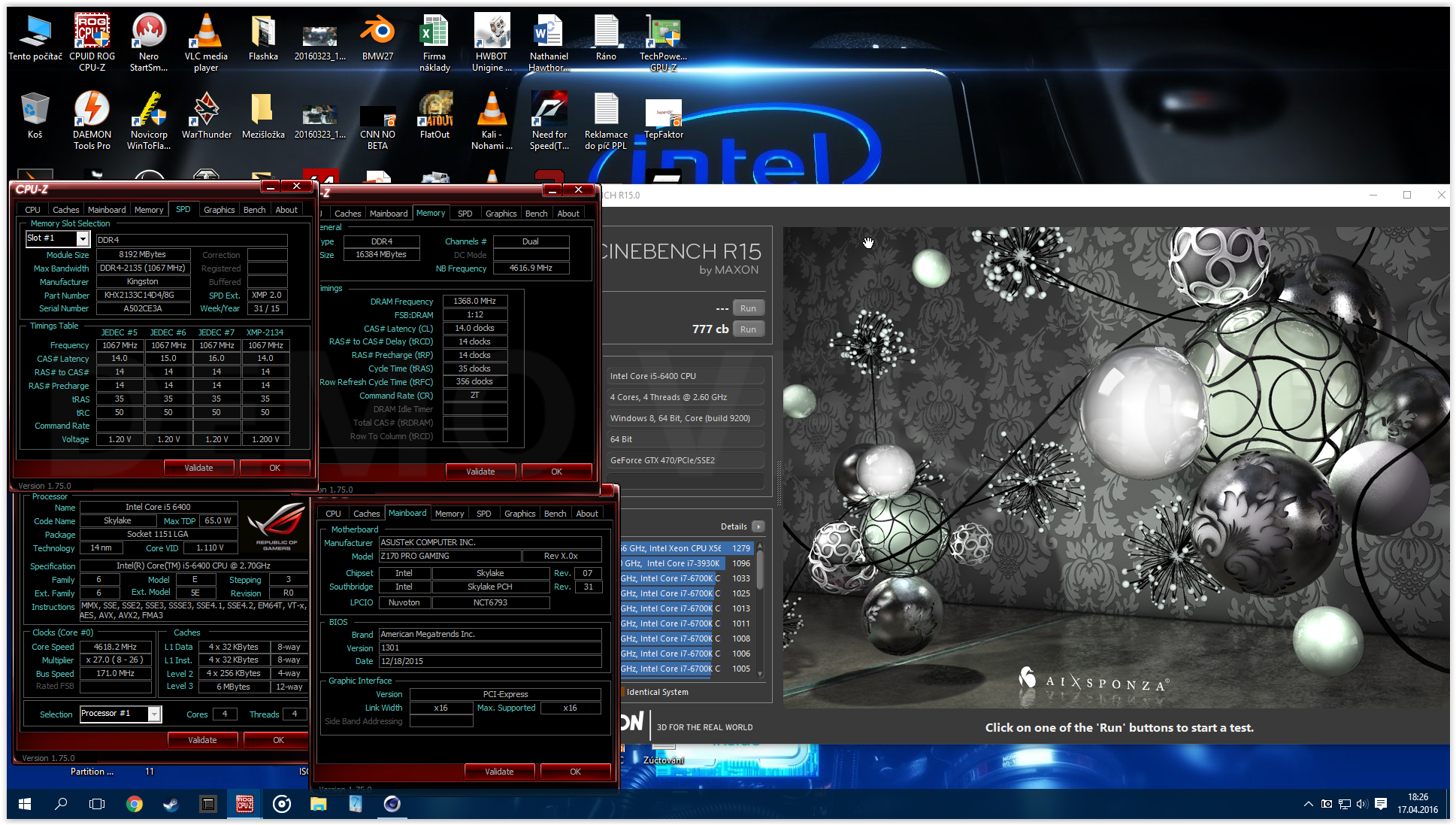The width and height of the screenshot is (1456, 825).
Task: Launch VLC media player desktop shortcut
Action: point(206,42)
